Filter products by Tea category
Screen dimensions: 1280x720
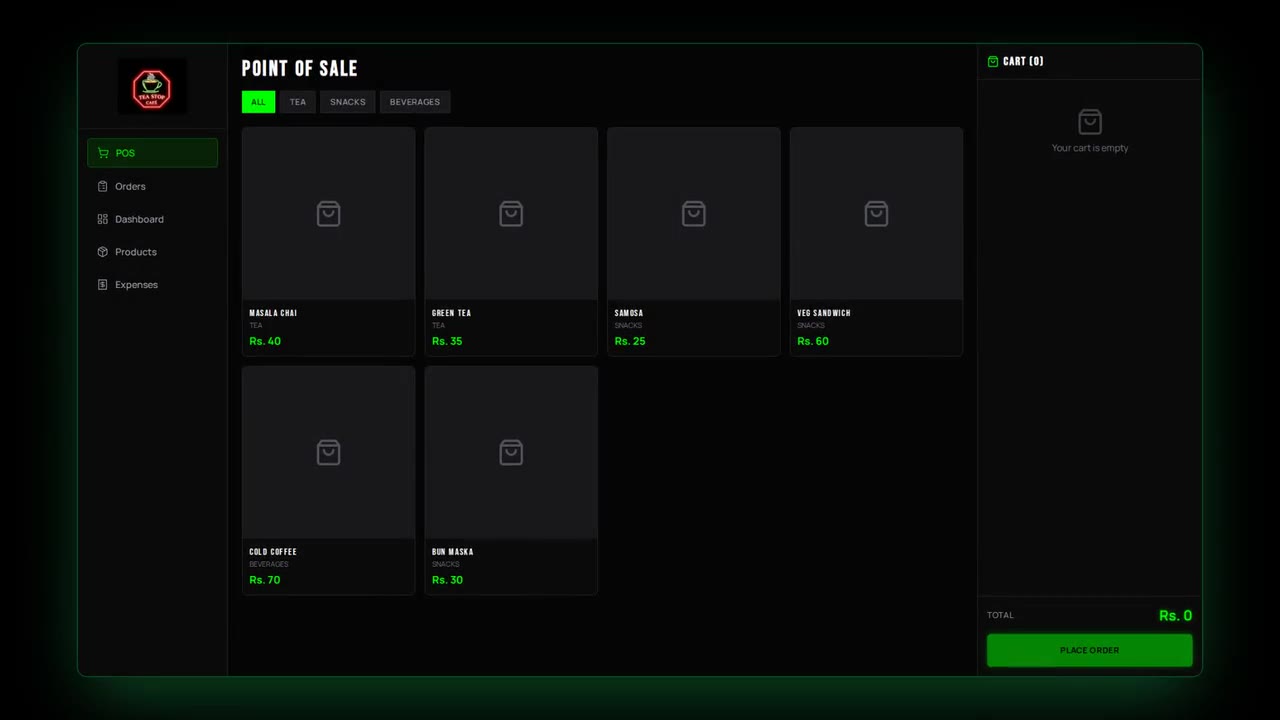(x=298, y=102)
